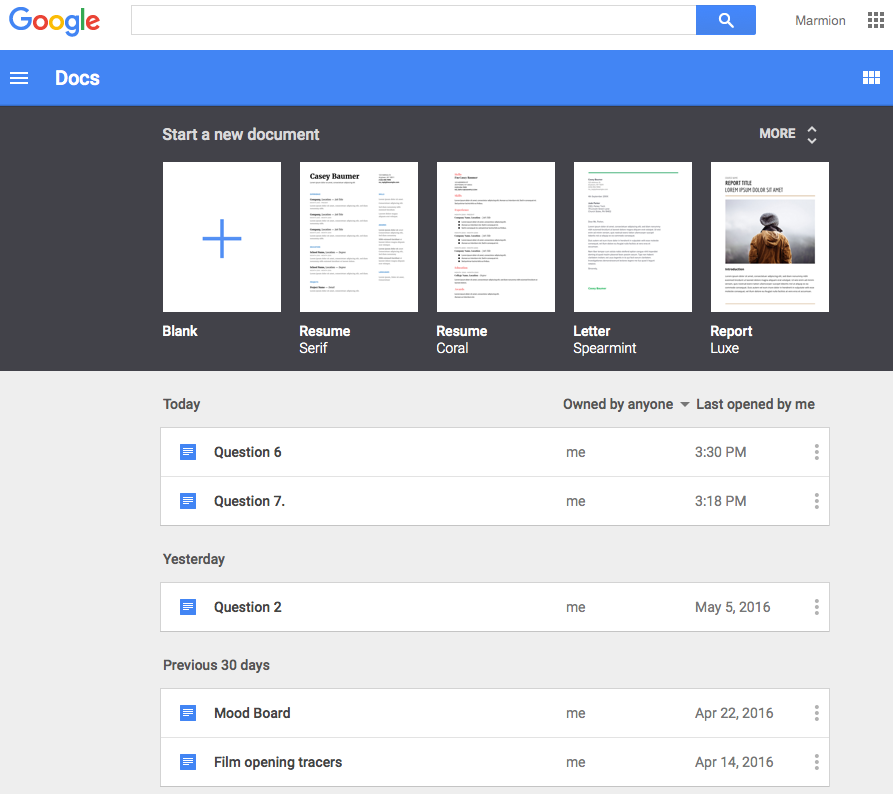Screen dimensions: 893x794
Task: Click the Last opened by me sort header
Action: [x=755, y=404]
